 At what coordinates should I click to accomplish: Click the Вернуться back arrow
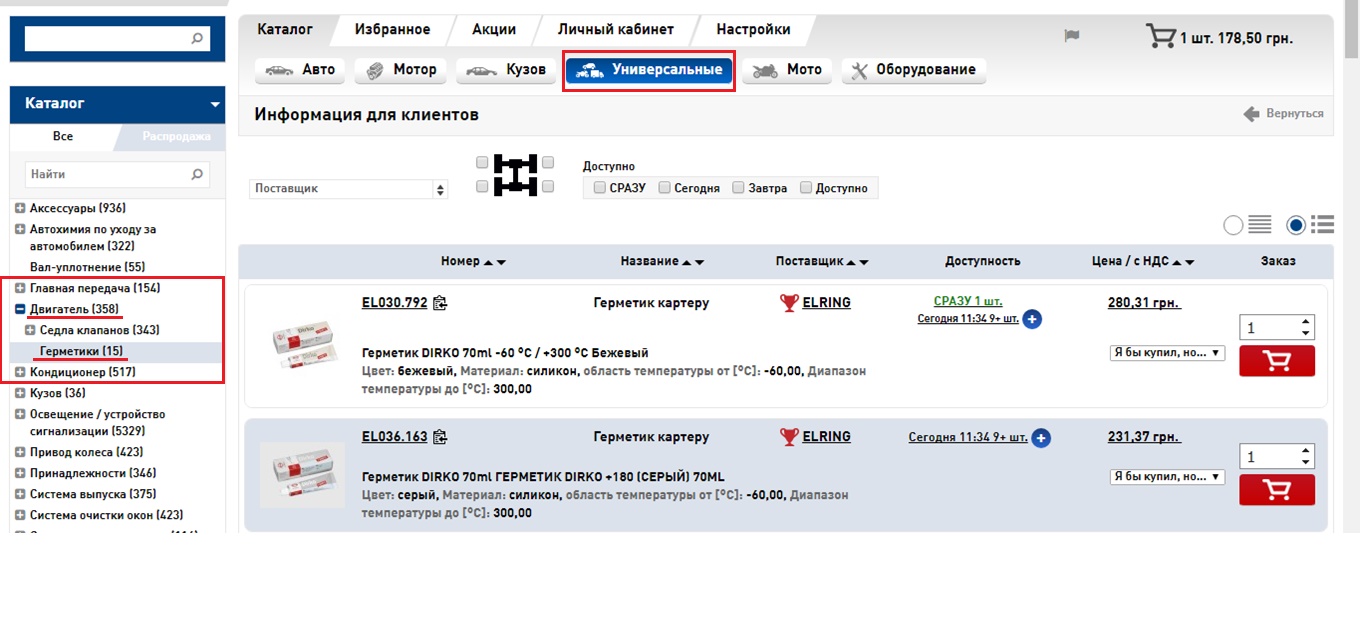click(x=1251, y=114)
